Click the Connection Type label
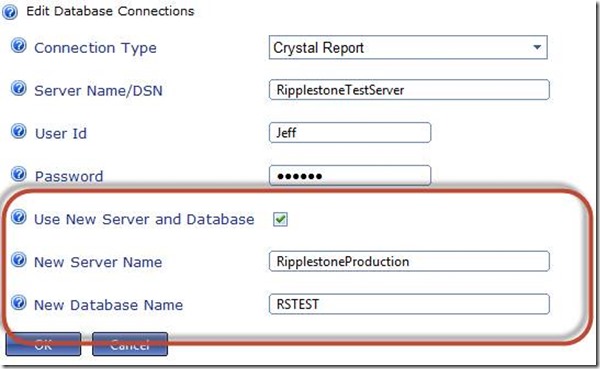Viewport: 600px width, 369px height. point(95,48)
